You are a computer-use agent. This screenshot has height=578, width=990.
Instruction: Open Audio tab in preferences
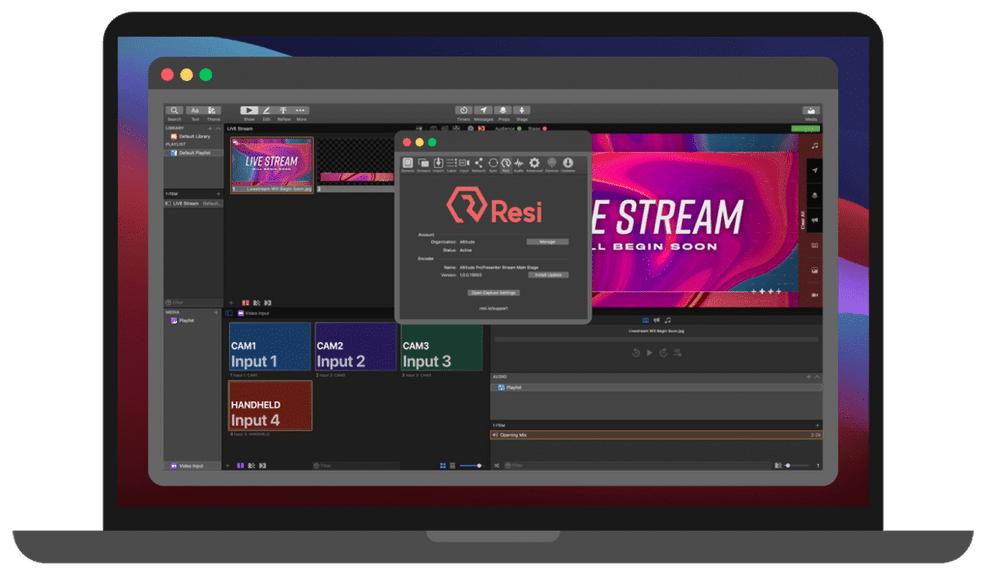click(518, 164)
